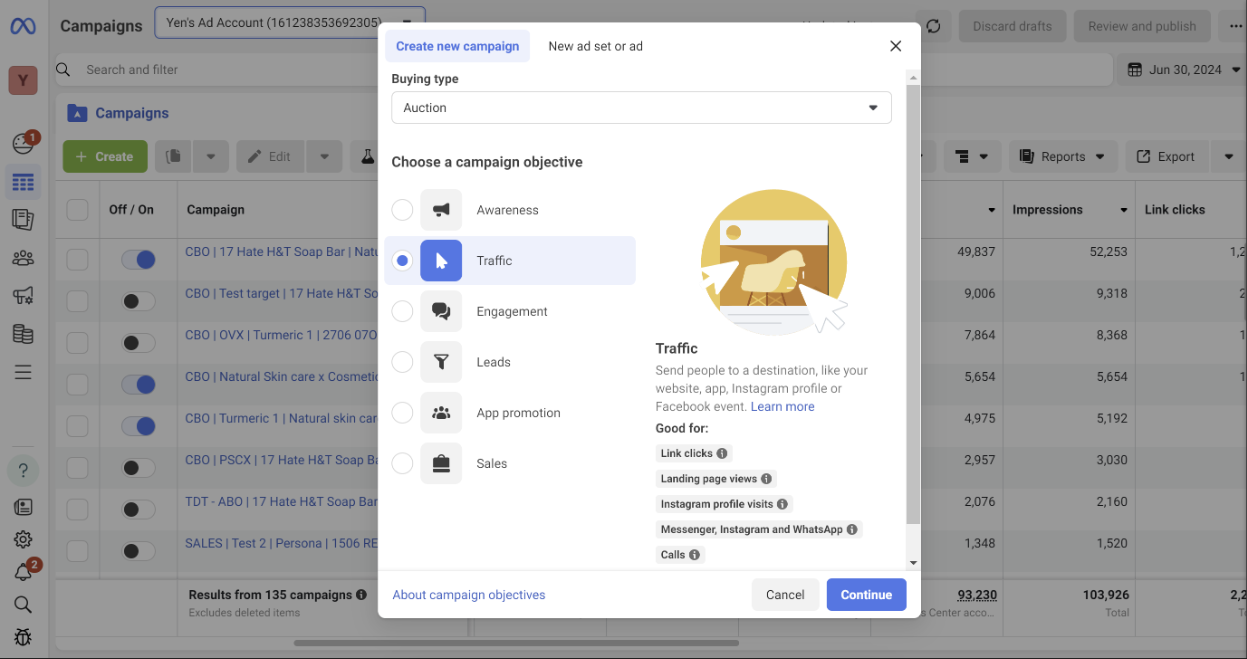This screenshot has height=659, width=1247.
Task: Open the notifications bell with red badge
Action: tap(22, 570)
